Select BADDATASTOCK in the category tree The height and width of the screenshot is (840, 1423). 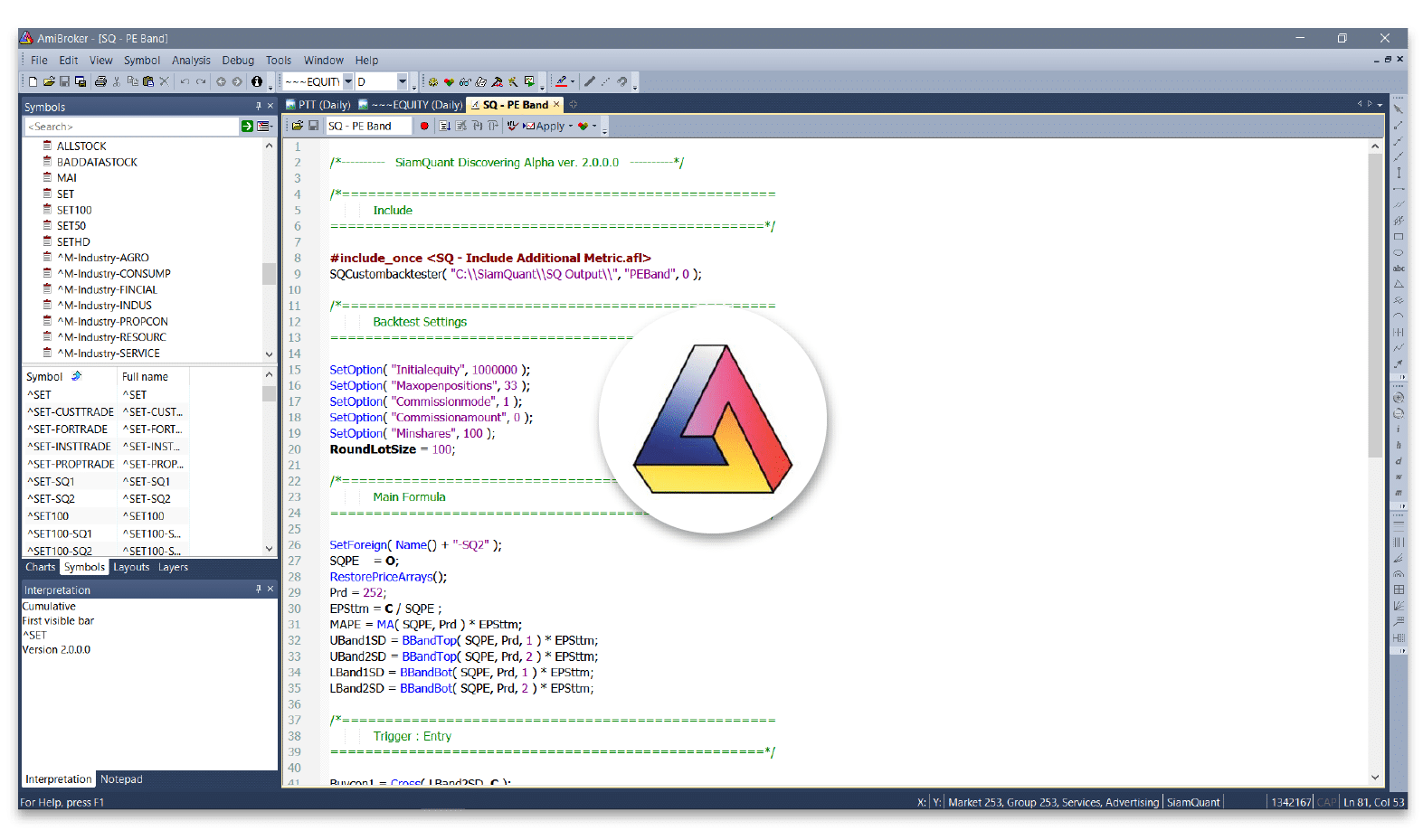click(97, 162)
